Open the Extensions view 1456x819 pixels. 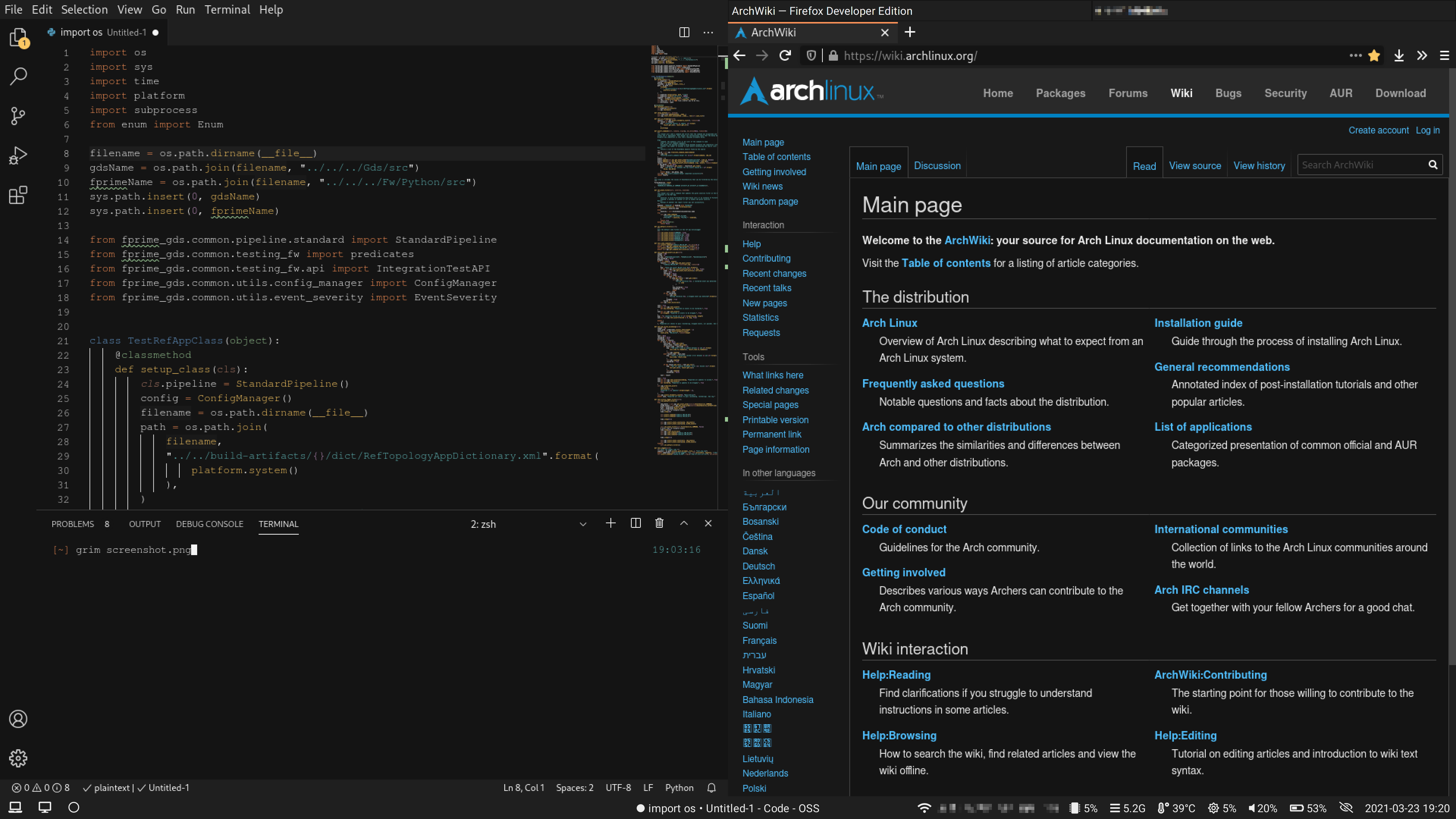click(18, 195)
